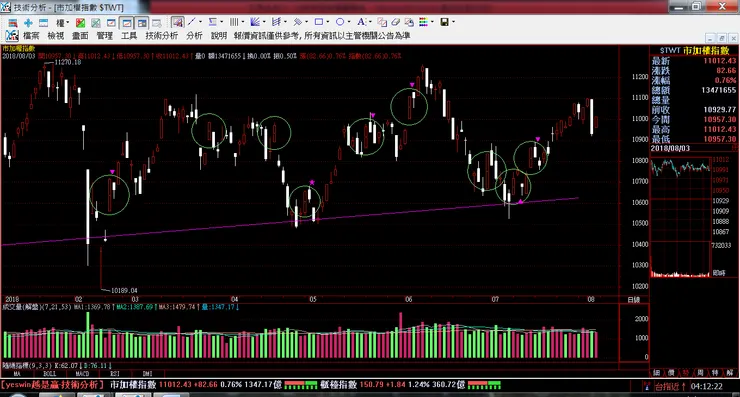
Task: Select the pitchfork channel lines tool
Action: [x=277, y=22]
